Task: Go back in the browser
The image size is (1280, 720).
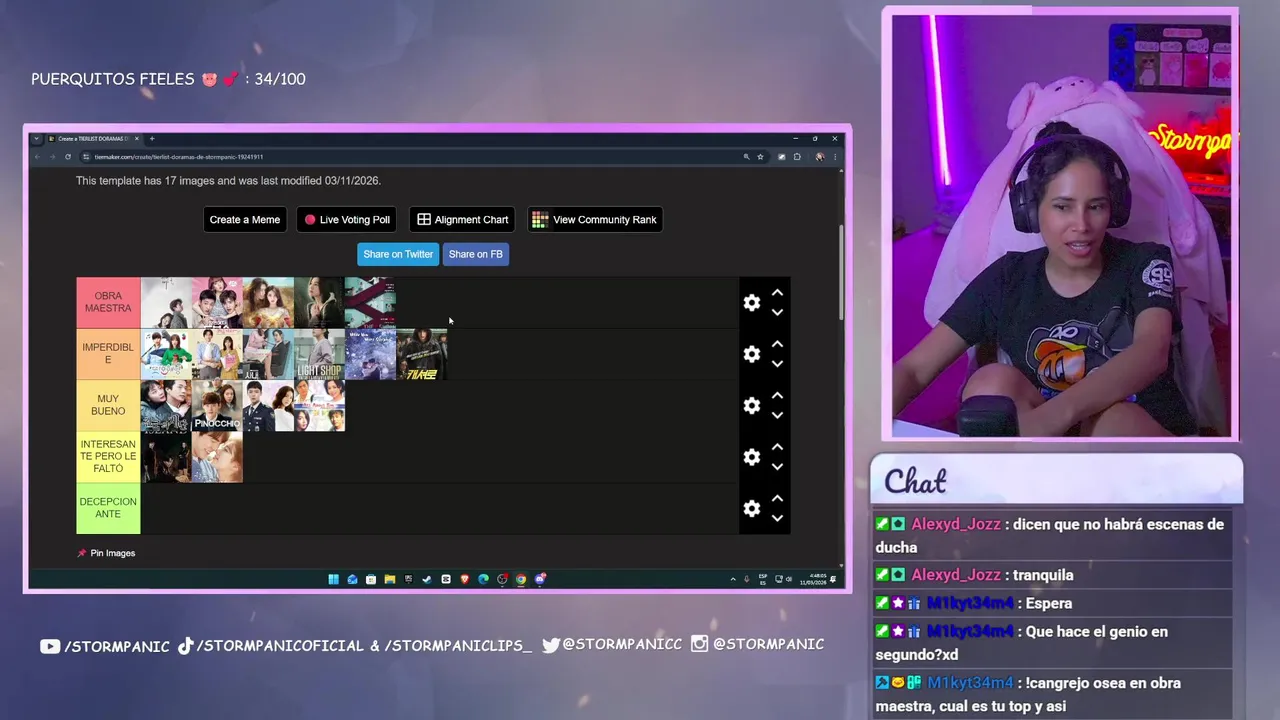Action: (36, 156)
